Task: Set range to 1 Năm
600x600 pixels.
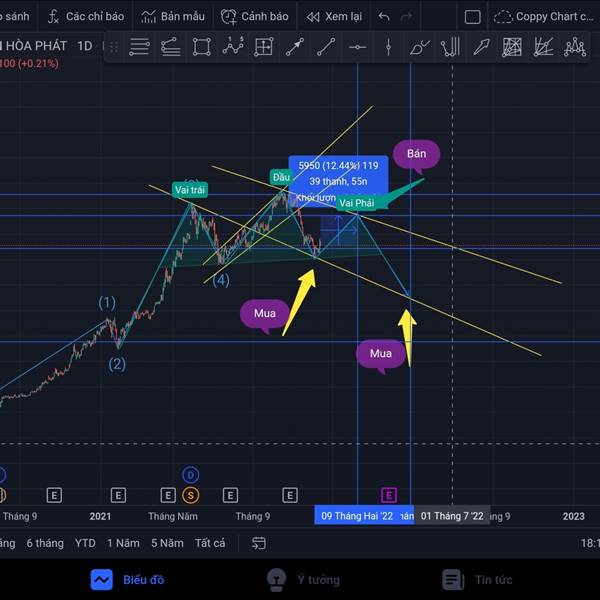Action: [123, 543]
